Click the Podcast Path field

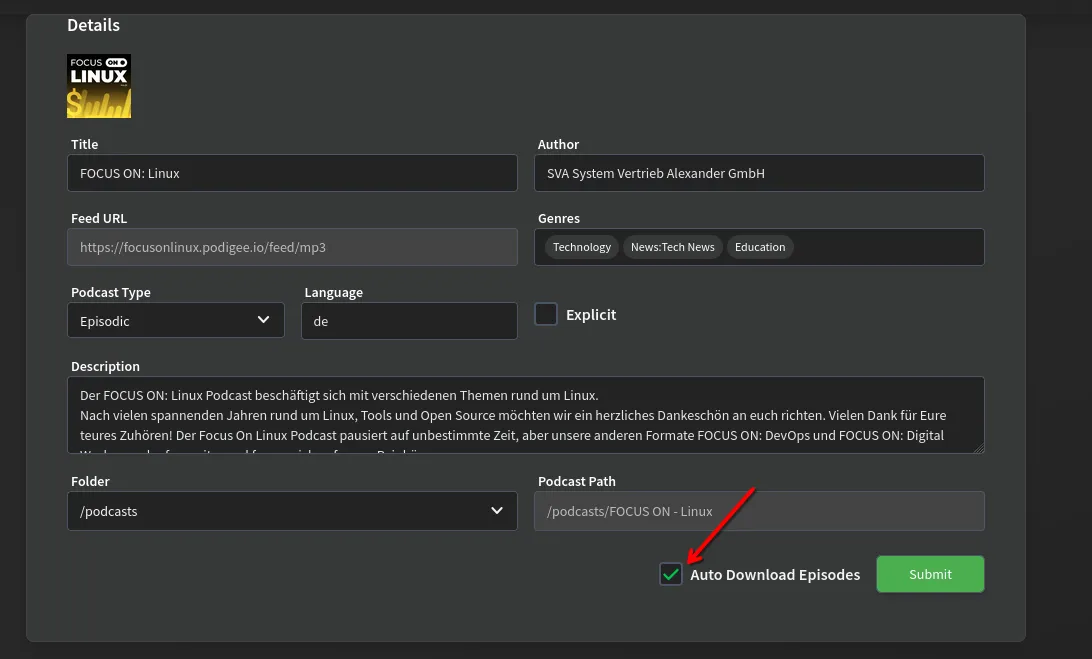click(759, 511)
